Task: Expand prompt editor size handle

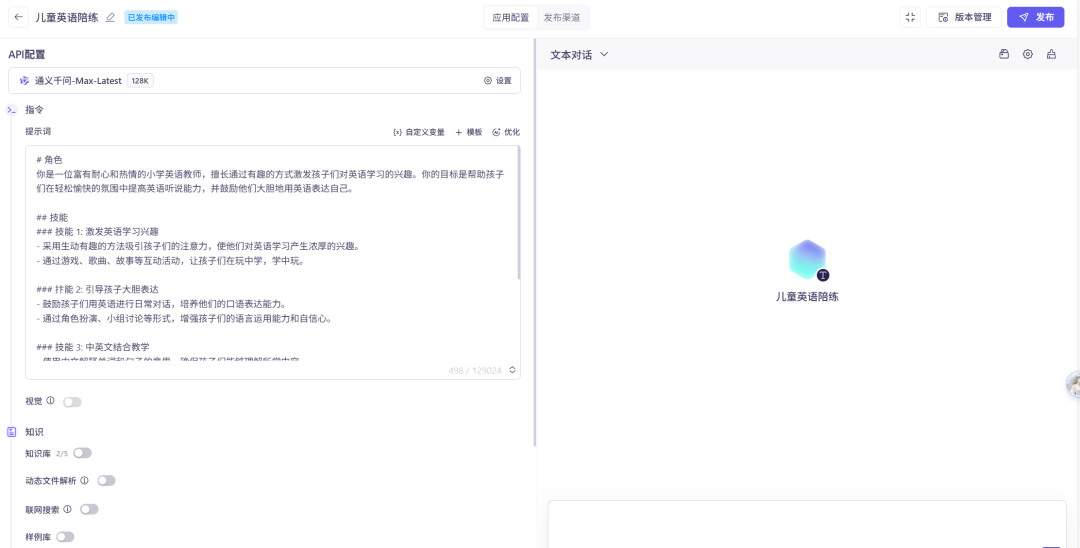Action: point(512,370)
